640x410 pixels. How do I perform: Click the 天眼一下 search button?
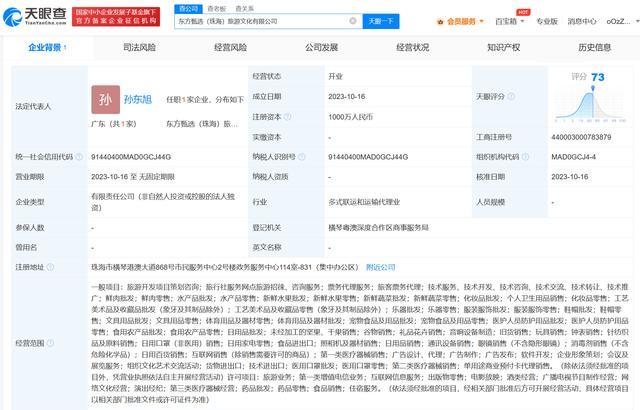380,20
